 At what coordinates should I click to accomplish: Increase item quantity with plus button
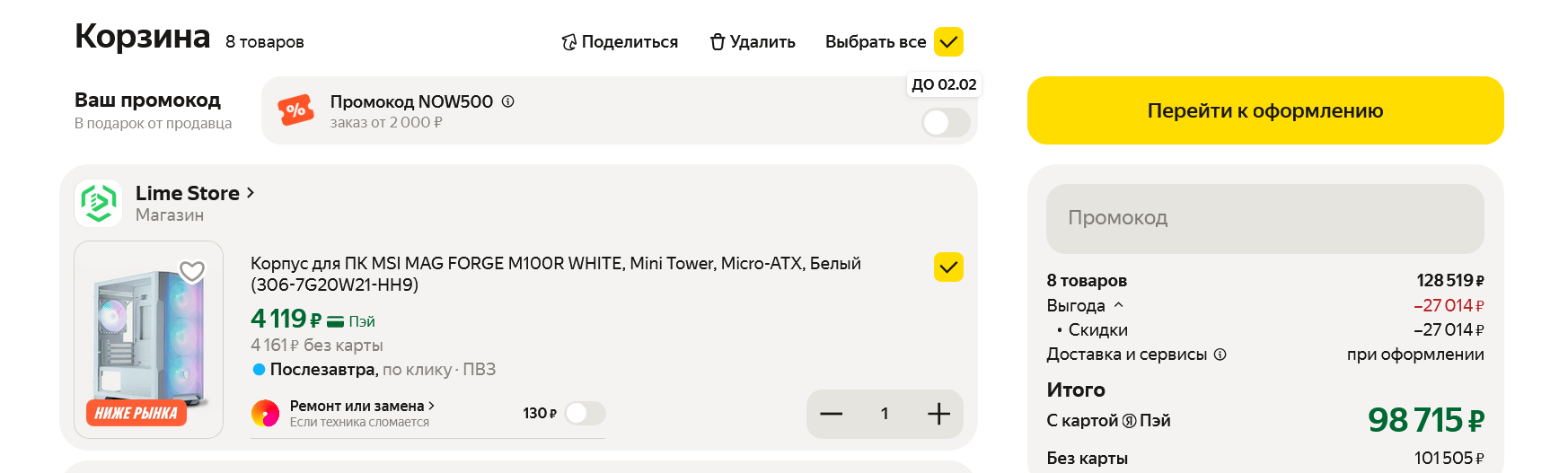click(938, 414)
